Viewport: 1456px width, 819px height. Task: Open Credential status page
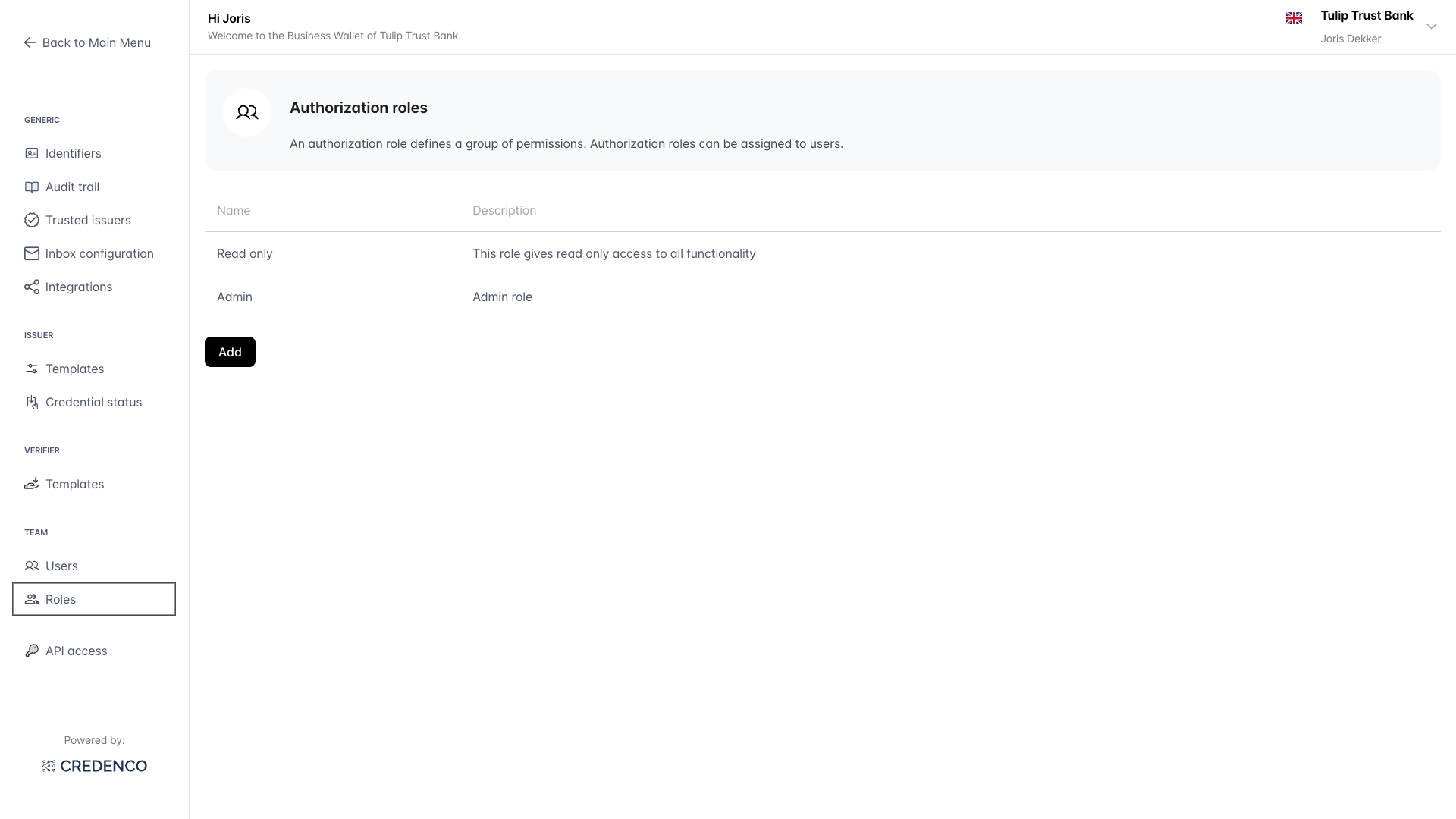[x=94, y=402]
